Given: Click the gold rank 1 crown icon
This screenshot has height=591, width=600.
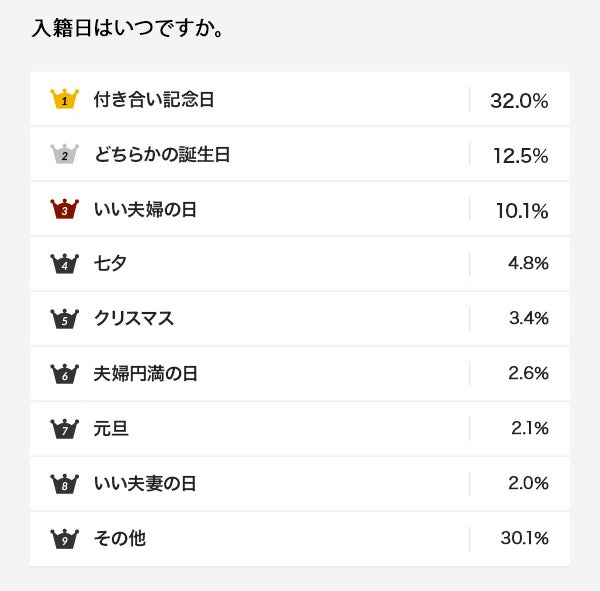Looking at the screenshot, I should pos(64,99).
